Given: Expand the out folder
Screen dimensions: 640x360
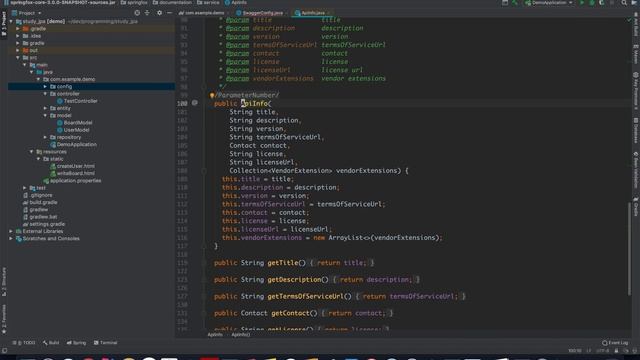Looking at the screenshot, I should click(18, 50).
